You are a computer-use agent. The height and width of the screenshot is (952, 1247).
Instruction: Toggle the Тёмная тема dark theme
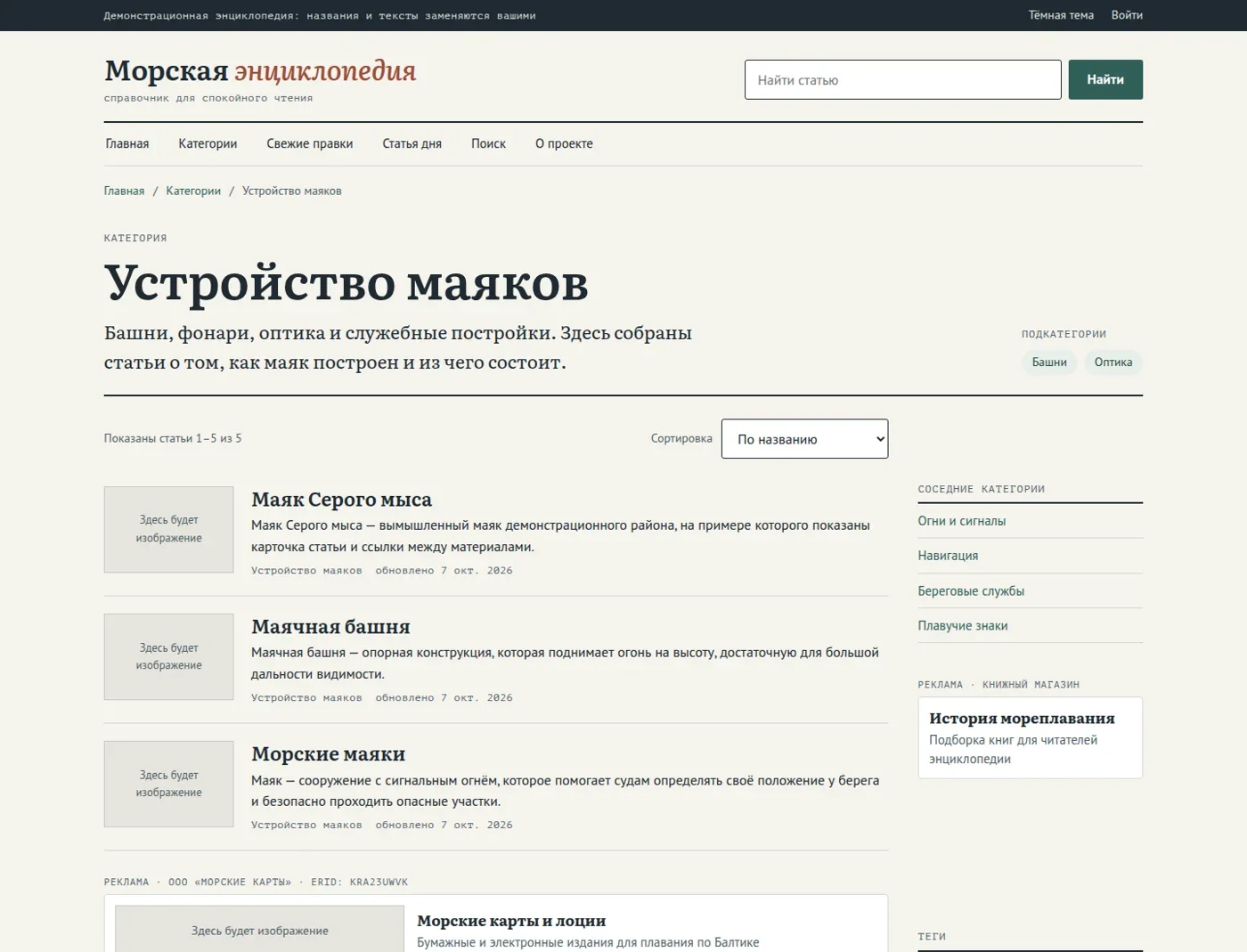(x=1061, y=15)
